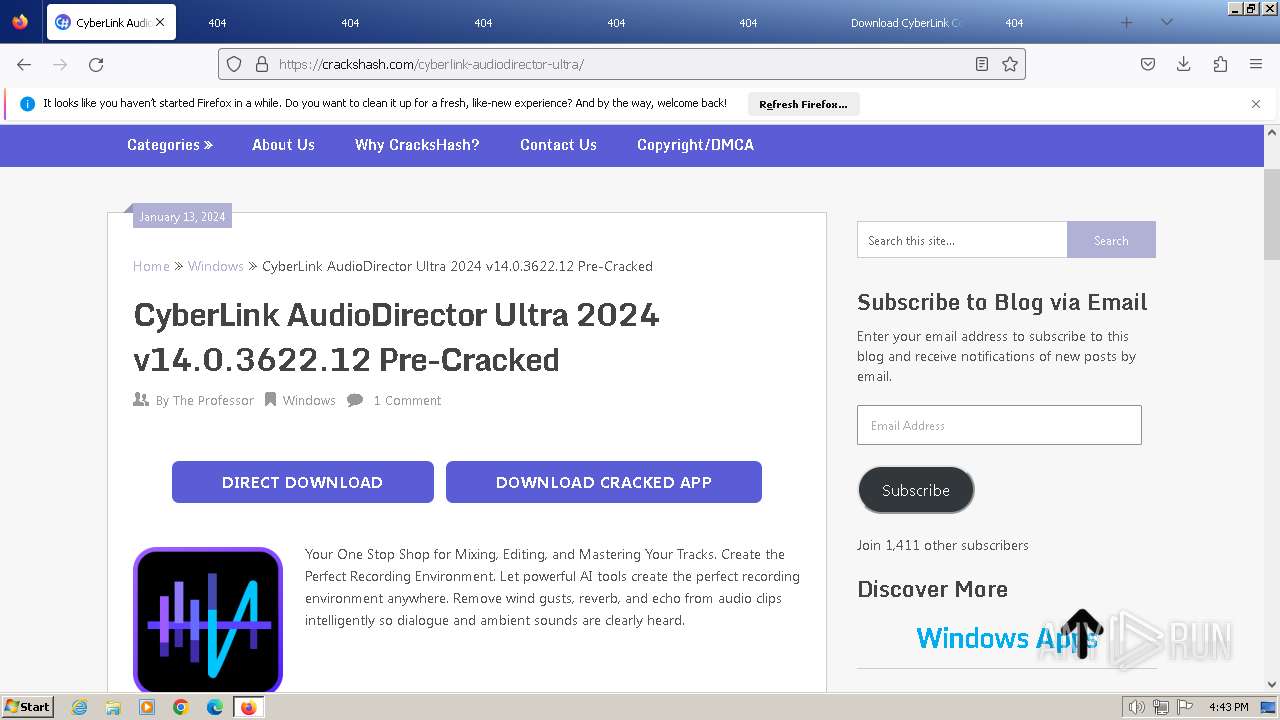Click the Search button in the sidebar
This screenshot has height=720, width=1280.
1111,240
